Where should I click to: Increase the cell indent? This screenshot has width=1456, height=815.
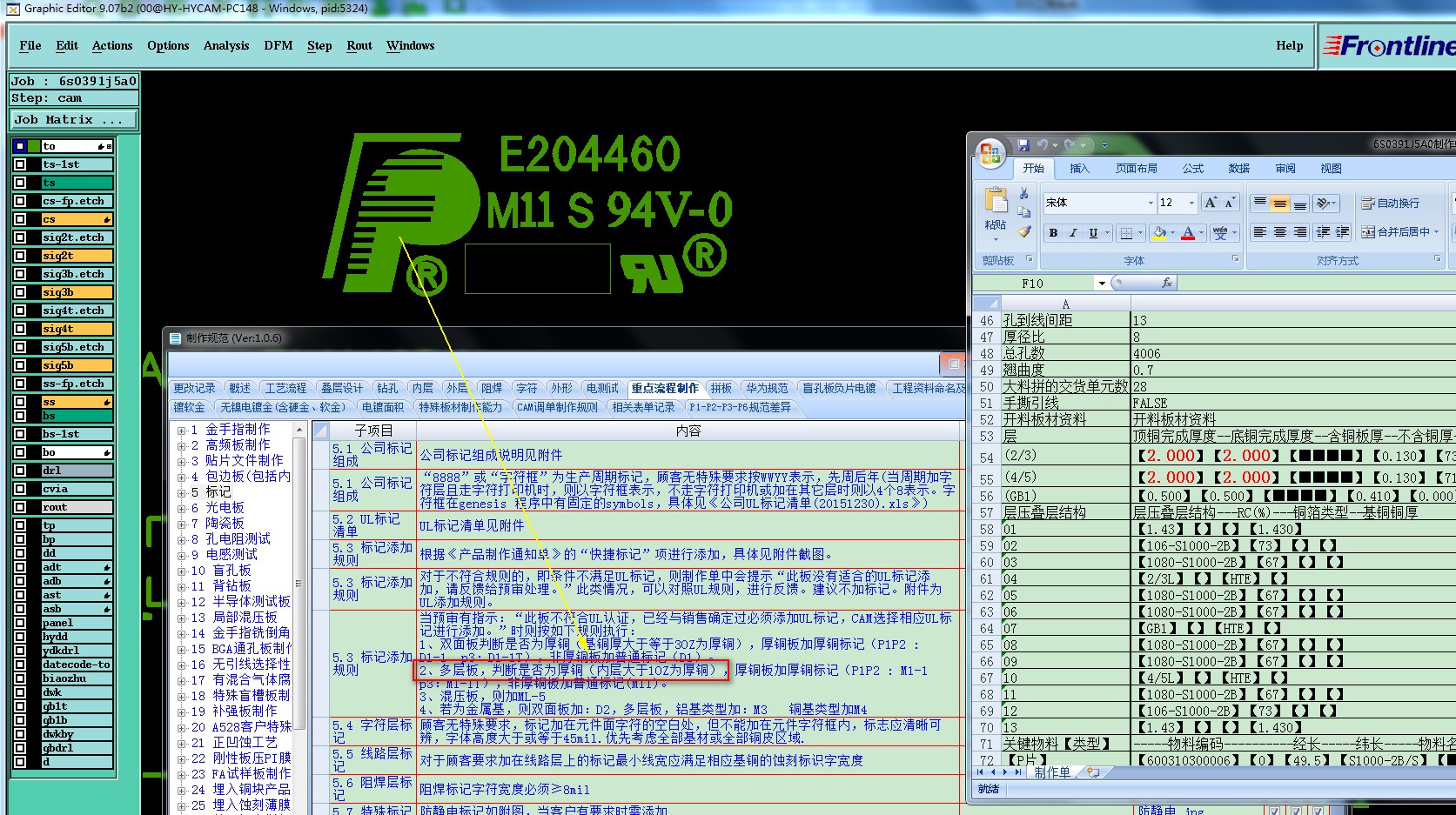click(x=1343, y=232)
